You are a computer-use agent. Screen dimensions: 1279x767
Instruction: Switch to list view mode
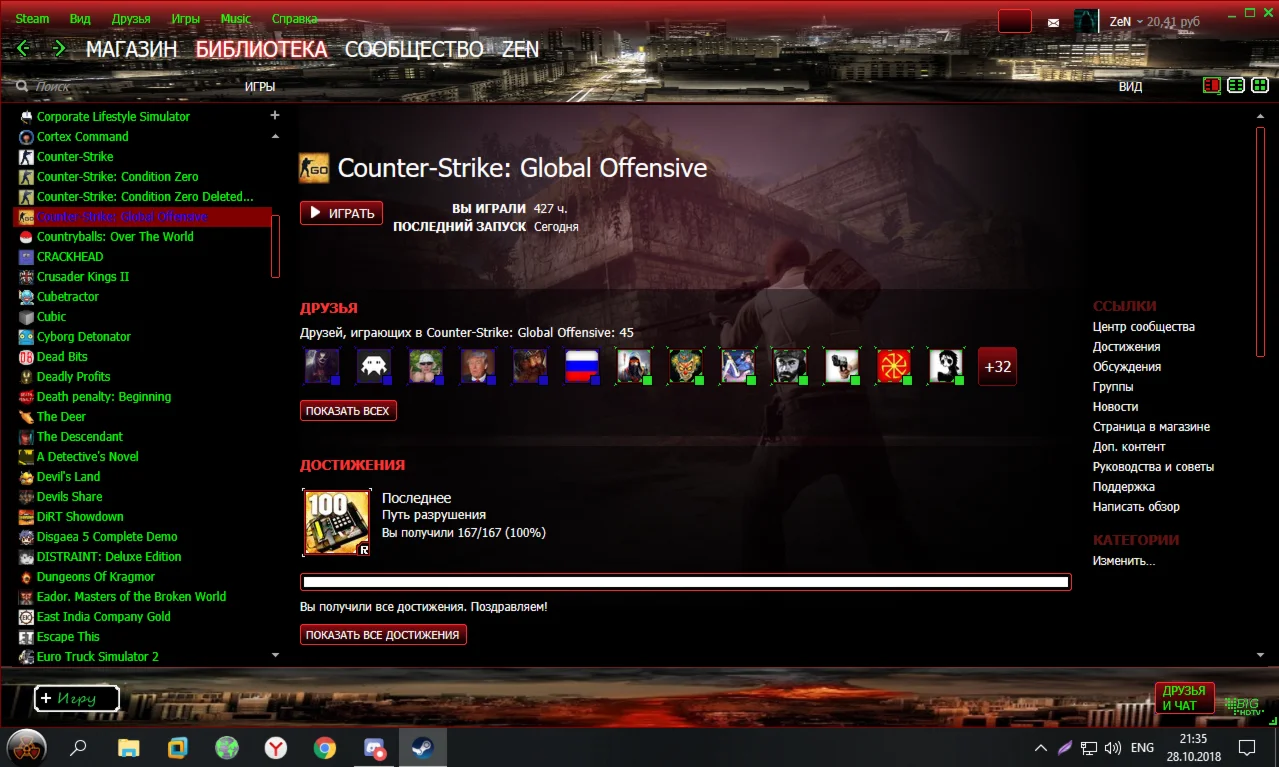tap(1236, 86)
